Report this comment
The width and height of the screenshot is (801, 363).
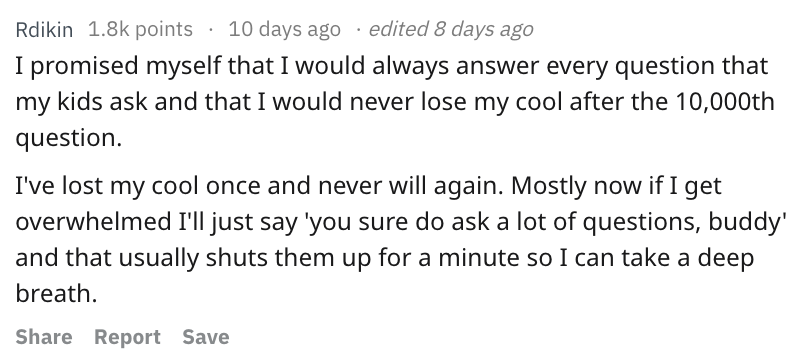pyautogui.click(x=127, y=337)
